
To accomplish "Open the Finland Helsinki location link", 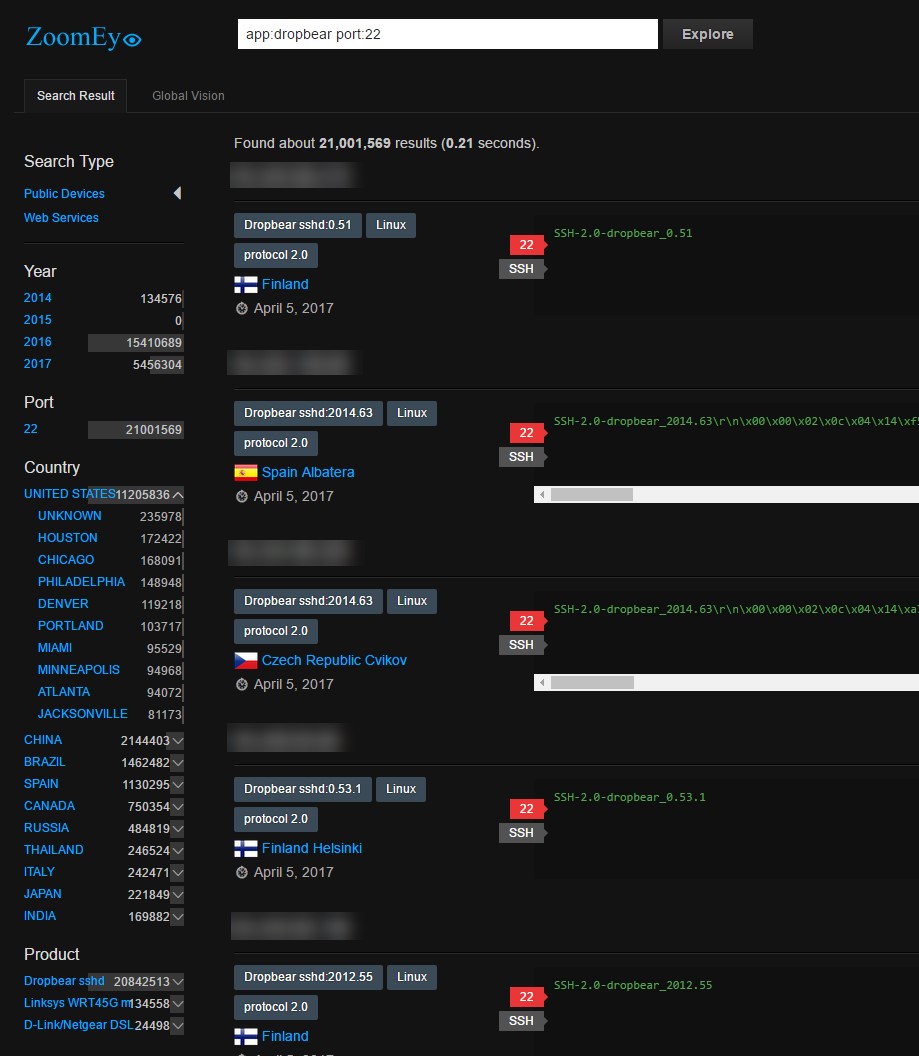I will tap(312, 848).
